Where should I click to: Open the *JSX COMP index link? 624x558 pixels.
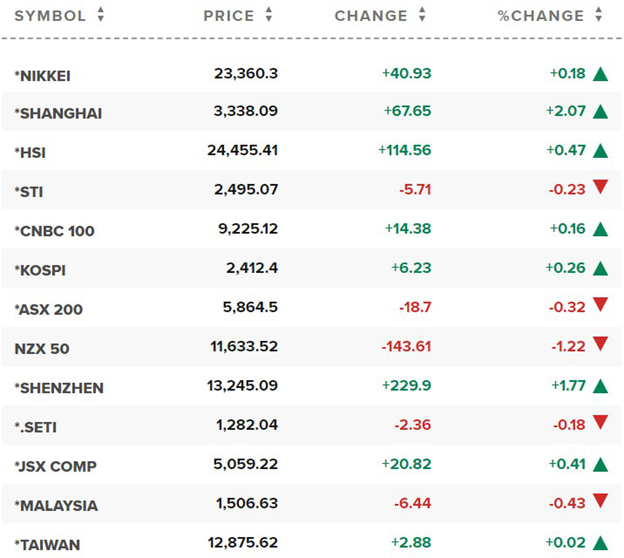[56, 466]
